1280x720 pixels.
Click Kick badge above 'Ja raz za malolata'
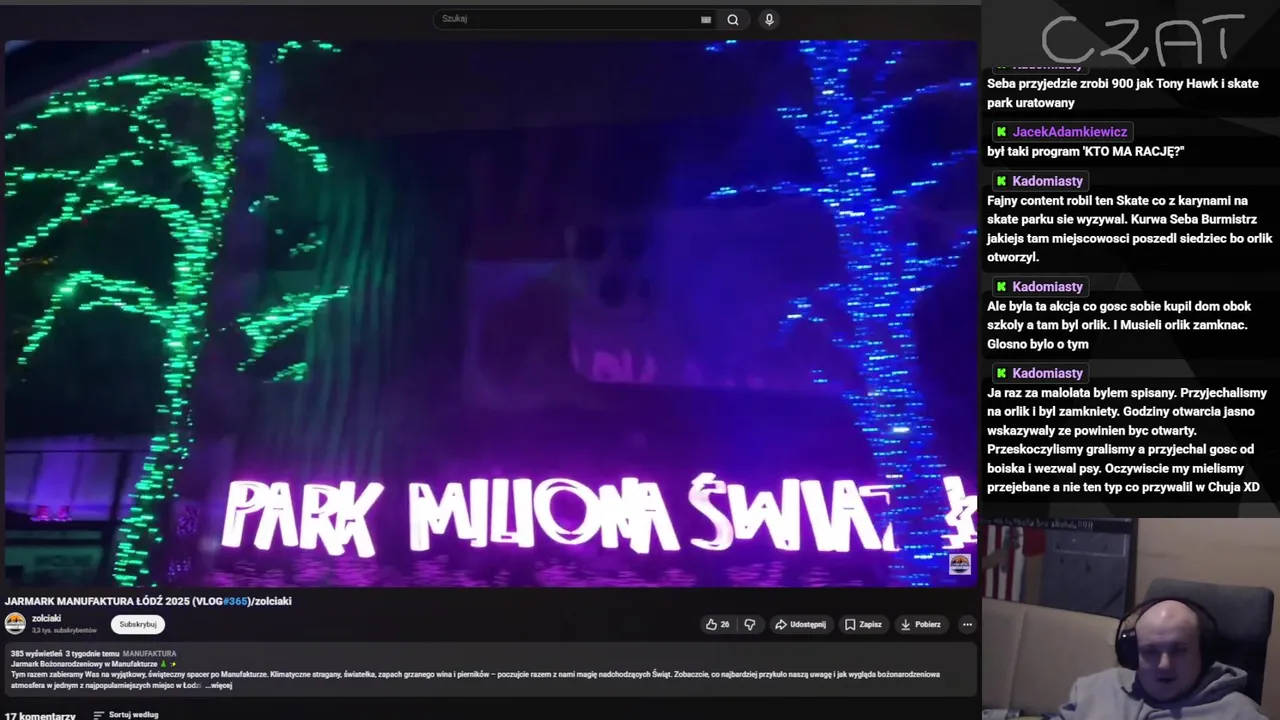pyautogui.click(x=1001, y=373)
